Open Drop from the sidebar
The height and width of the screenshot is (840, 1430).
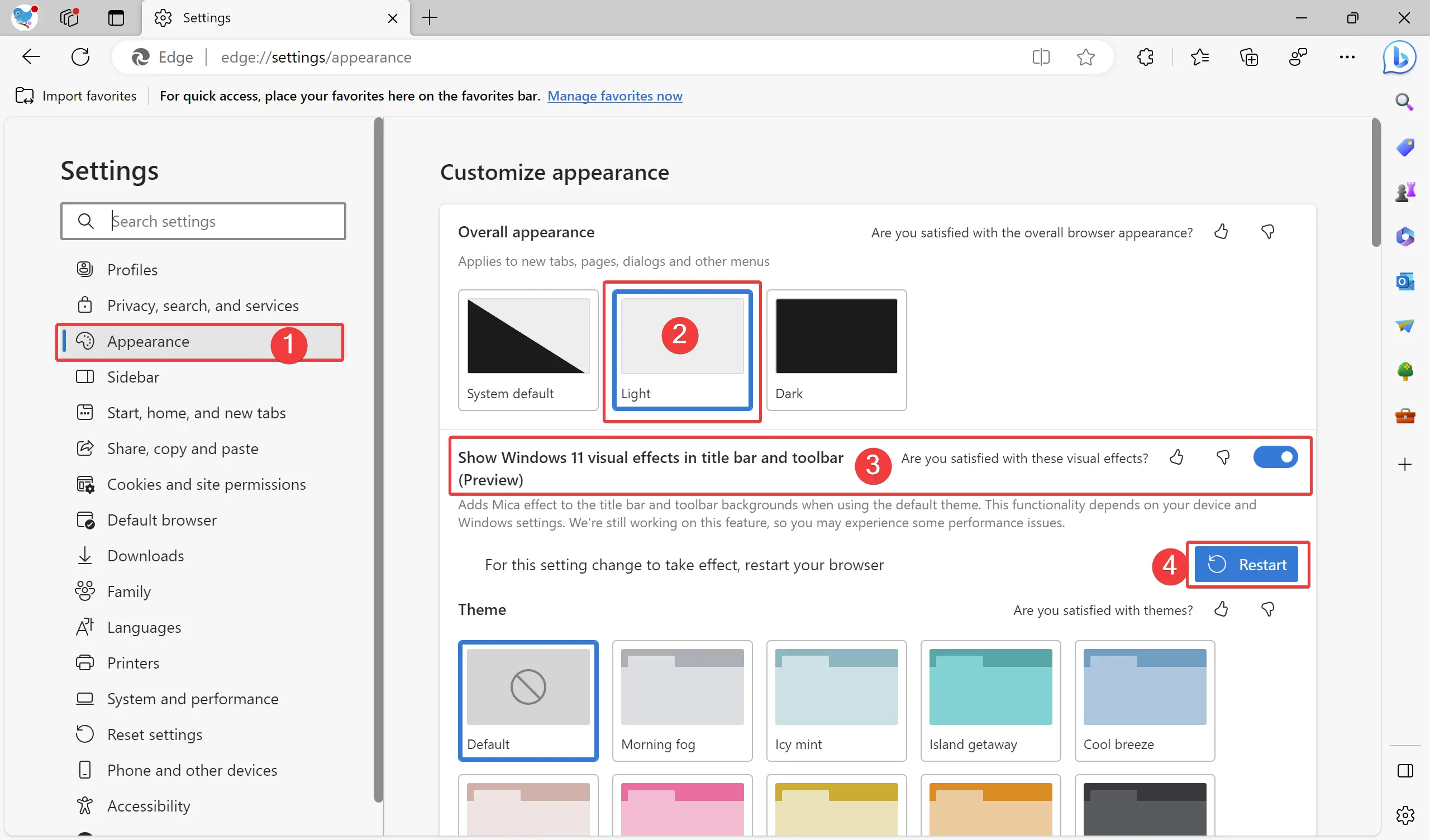click(1405, 326)
